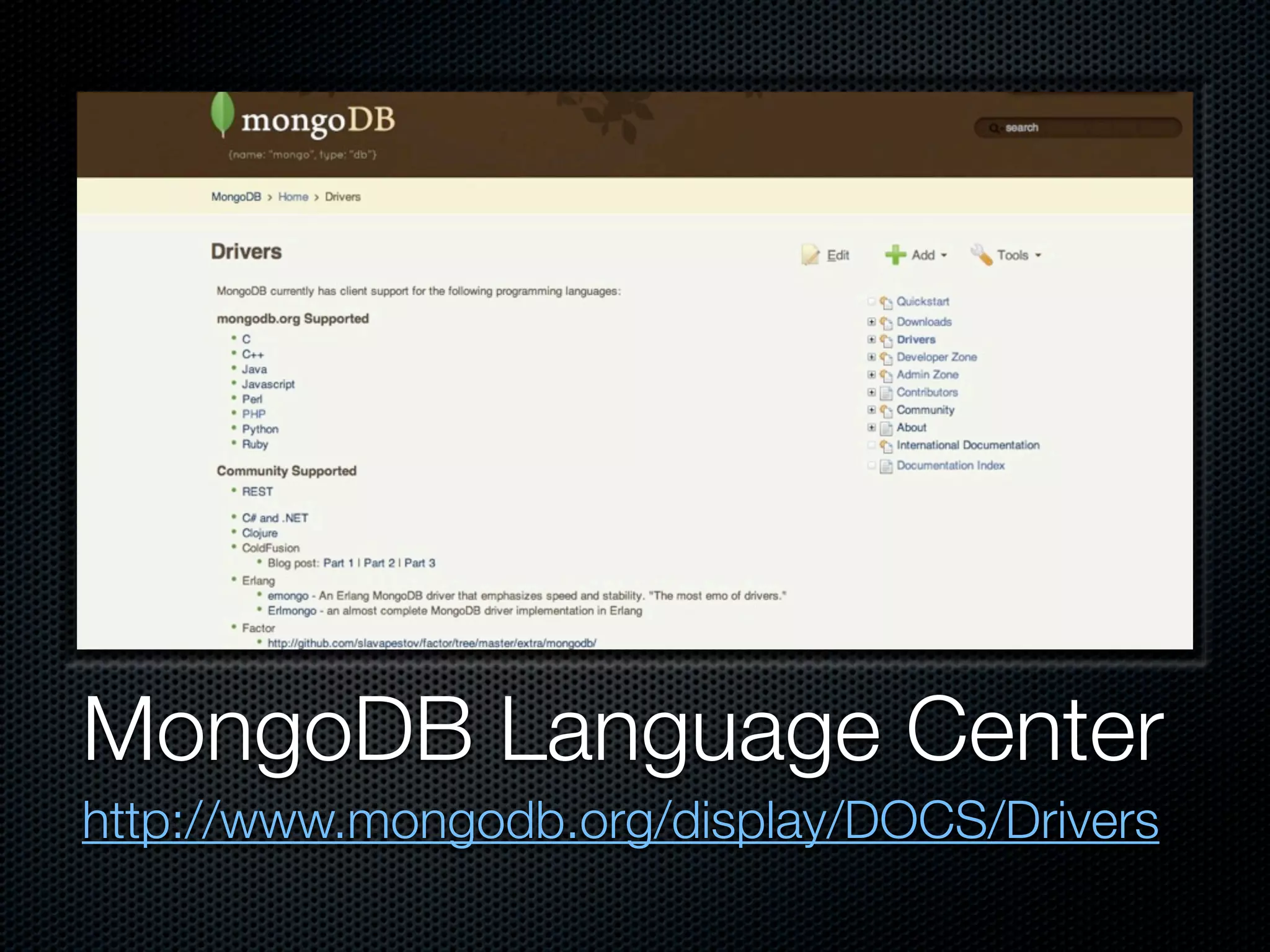Open the Documentation Index sidebar link

tap(950, 465)
